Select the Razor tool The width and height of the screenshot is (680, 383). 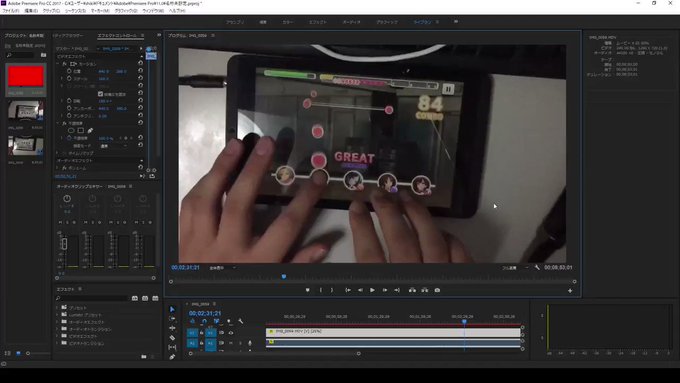[x=172, y=338]
